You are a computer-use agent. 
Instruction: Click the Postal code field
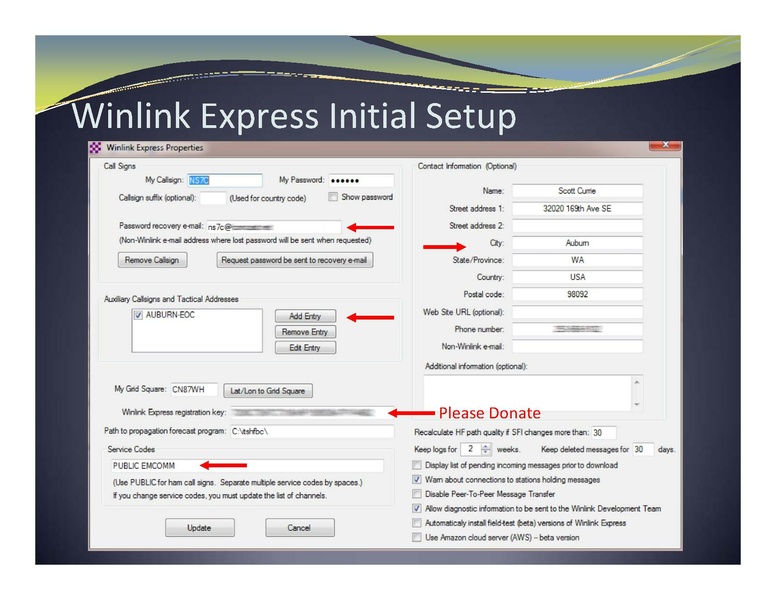pyautogui.click(x=577, y=294)
